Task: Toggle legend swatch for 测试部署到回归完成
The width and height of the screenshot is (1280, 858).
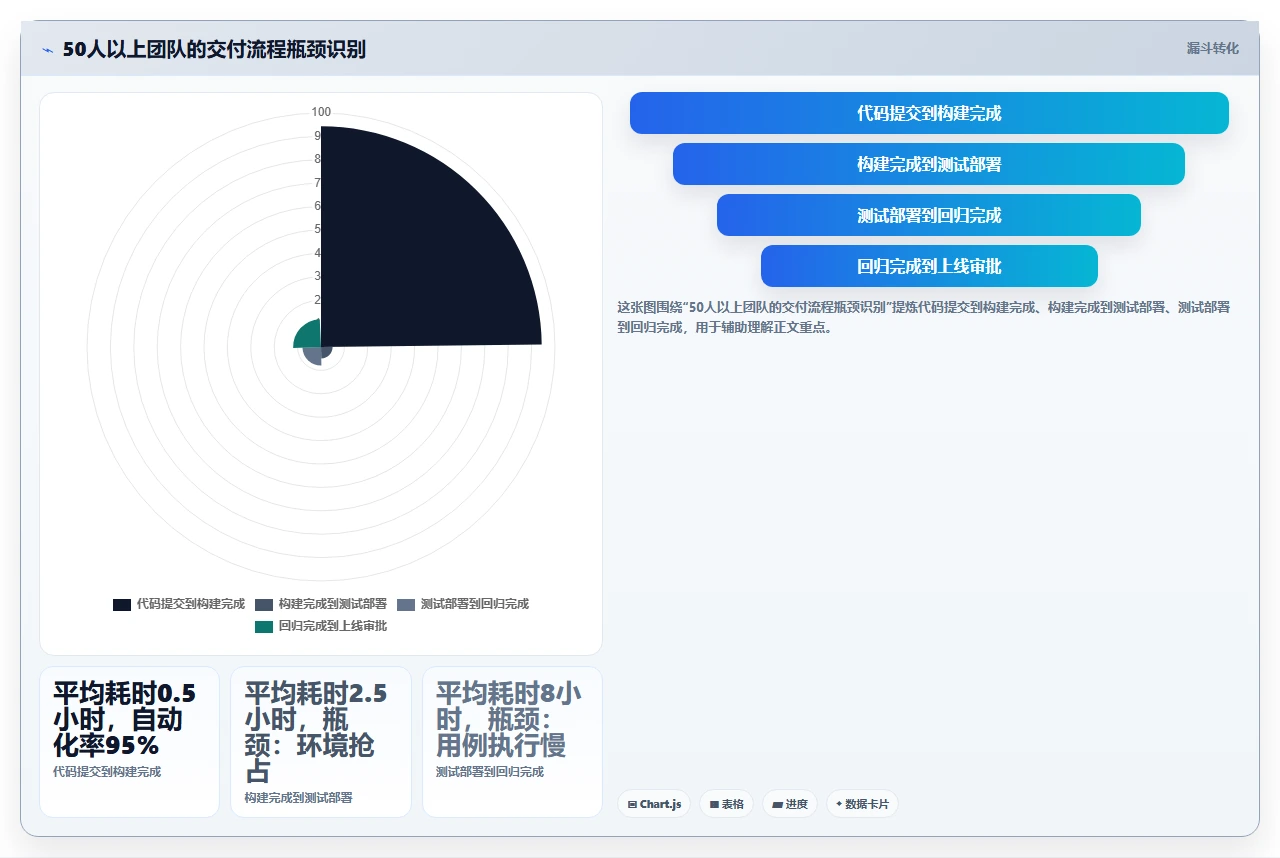Action: (406, 604)
